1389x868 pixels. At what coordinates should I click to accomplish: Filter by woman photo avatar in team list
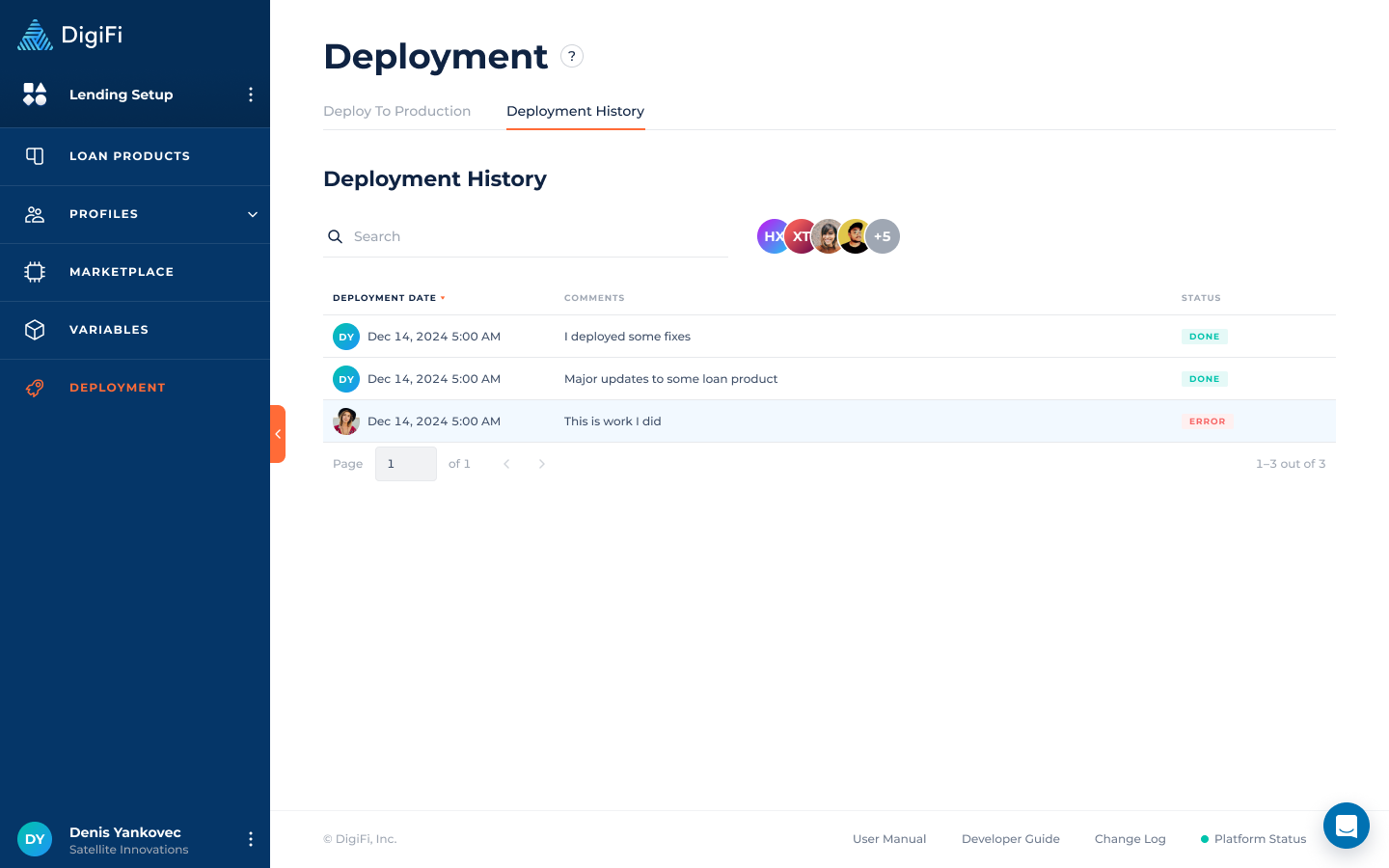pyautogui.click(x=828, y=236)
